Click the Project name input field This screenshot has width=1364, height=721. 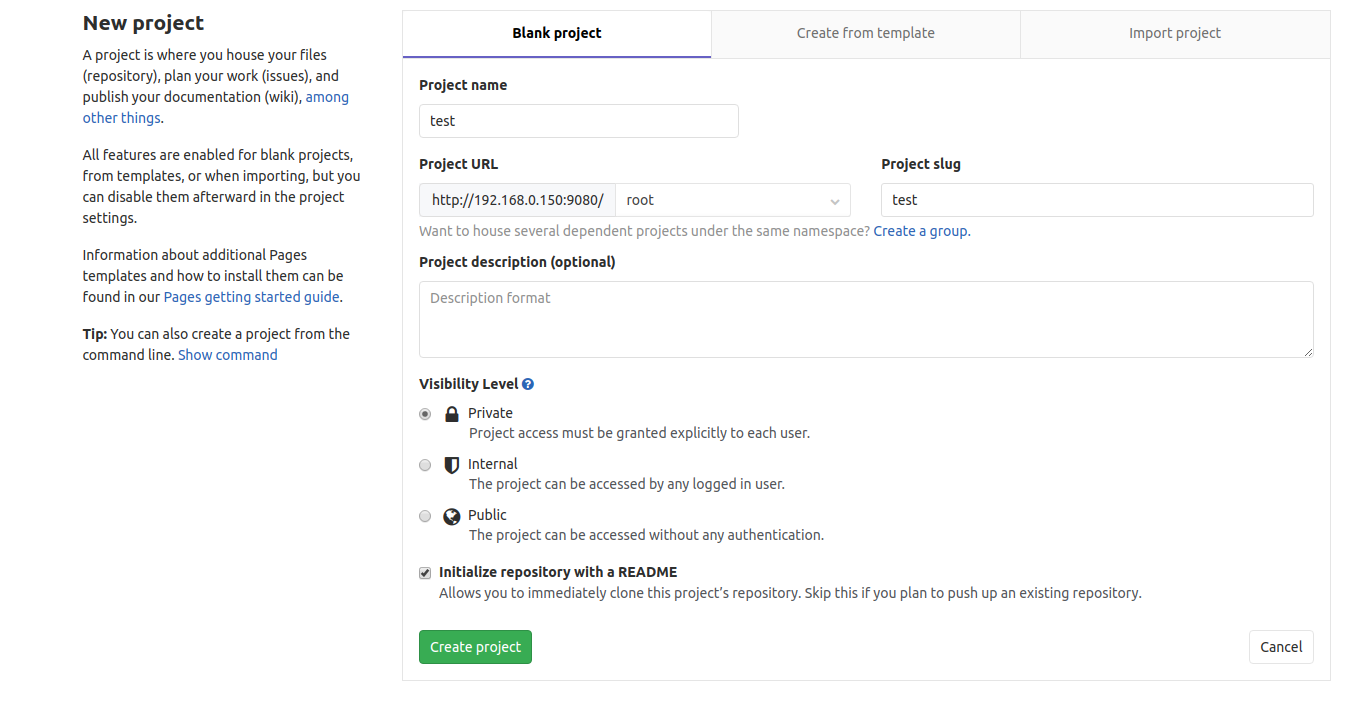pyautogui.click(x=578, y=121)
